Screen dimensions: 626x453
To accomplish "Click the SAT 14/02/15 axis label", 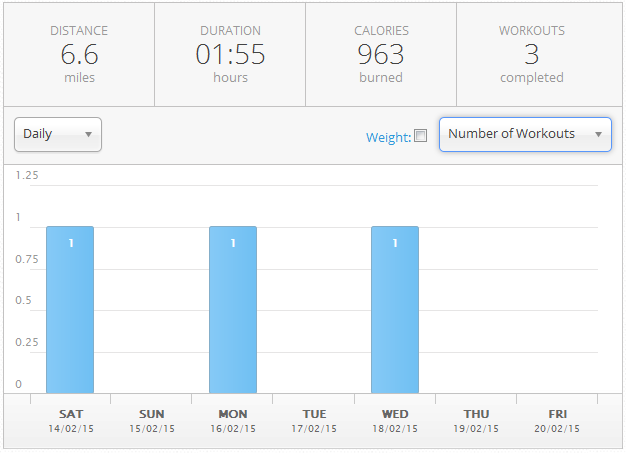I will point(71,420).
